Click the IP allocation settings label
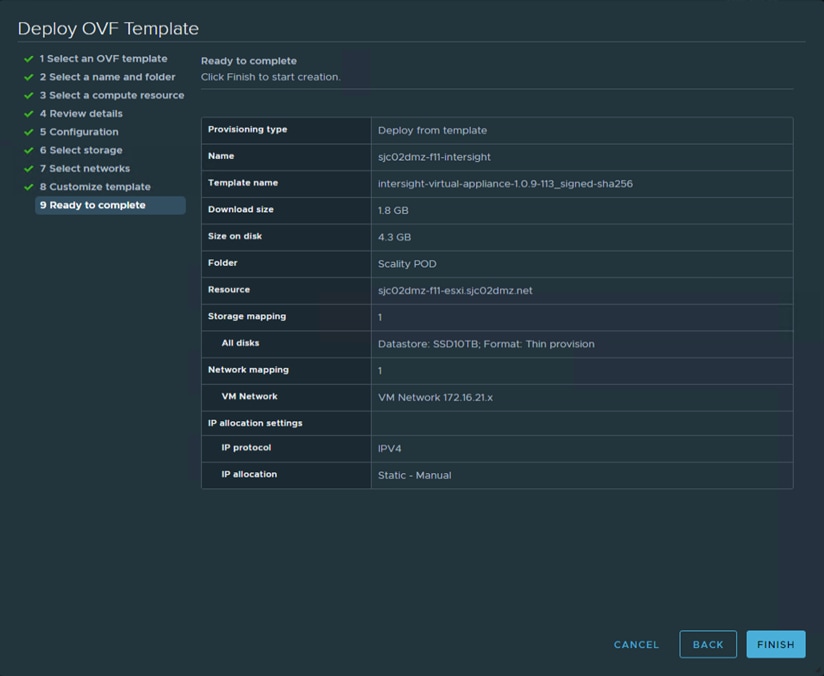 [x=255, y=424]
